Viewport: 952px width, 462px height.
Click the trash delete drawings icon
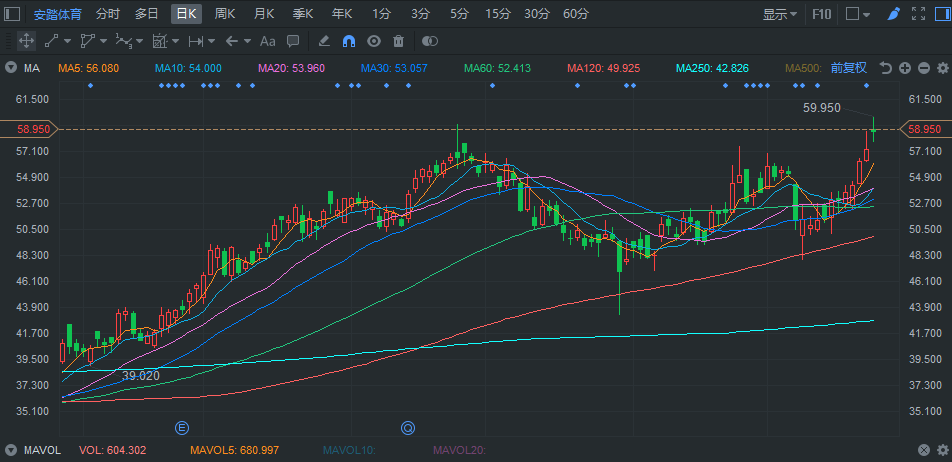(x=398, y=41)
